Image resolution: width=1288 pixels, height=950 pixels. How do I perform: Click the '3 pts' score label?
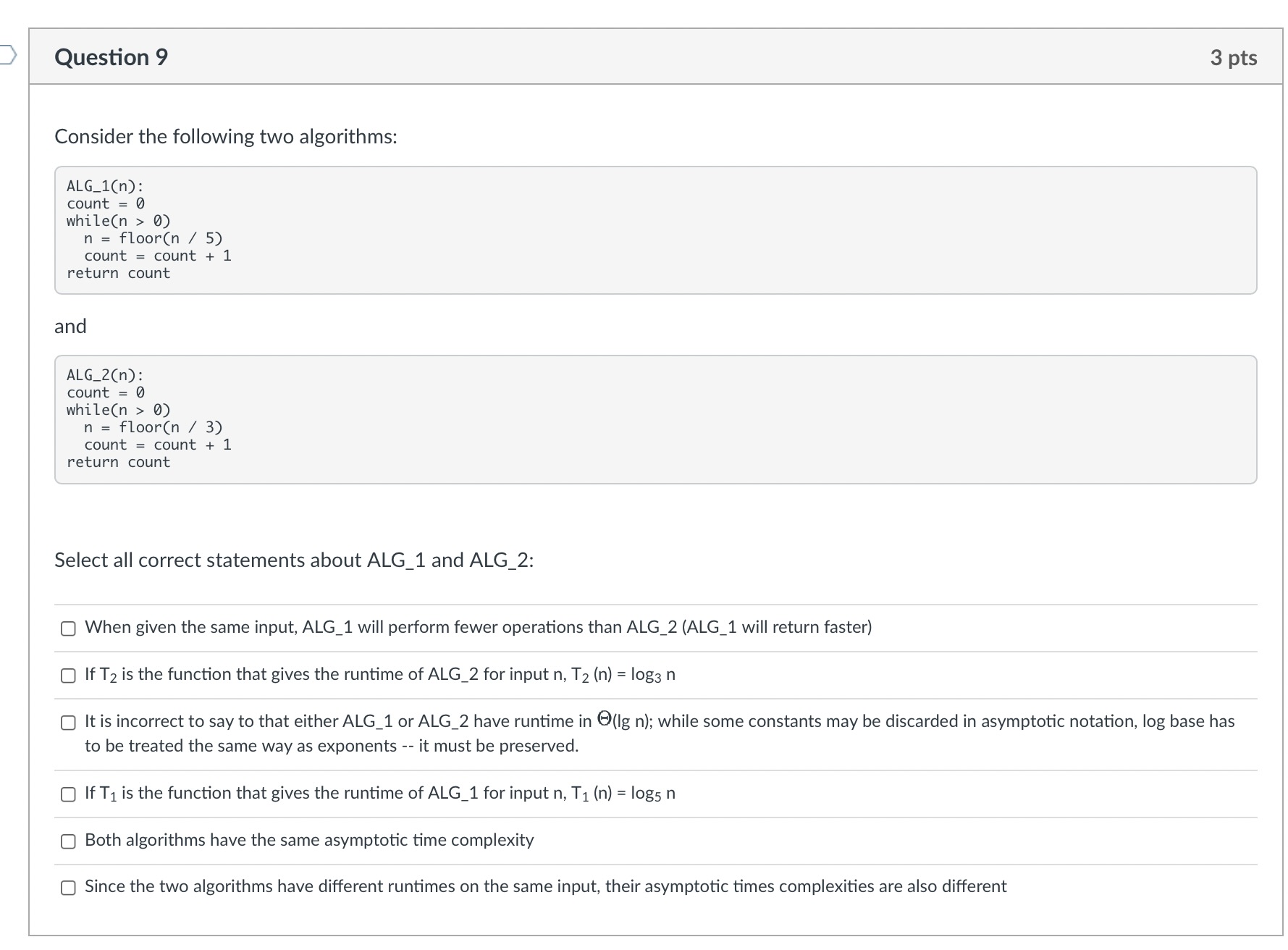(x=1233, y=58)
